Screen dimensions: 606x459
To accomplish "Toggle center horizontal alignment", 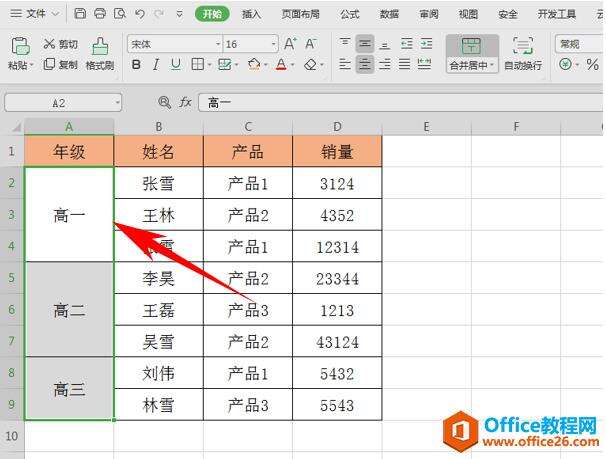I will tap(364, 64).
